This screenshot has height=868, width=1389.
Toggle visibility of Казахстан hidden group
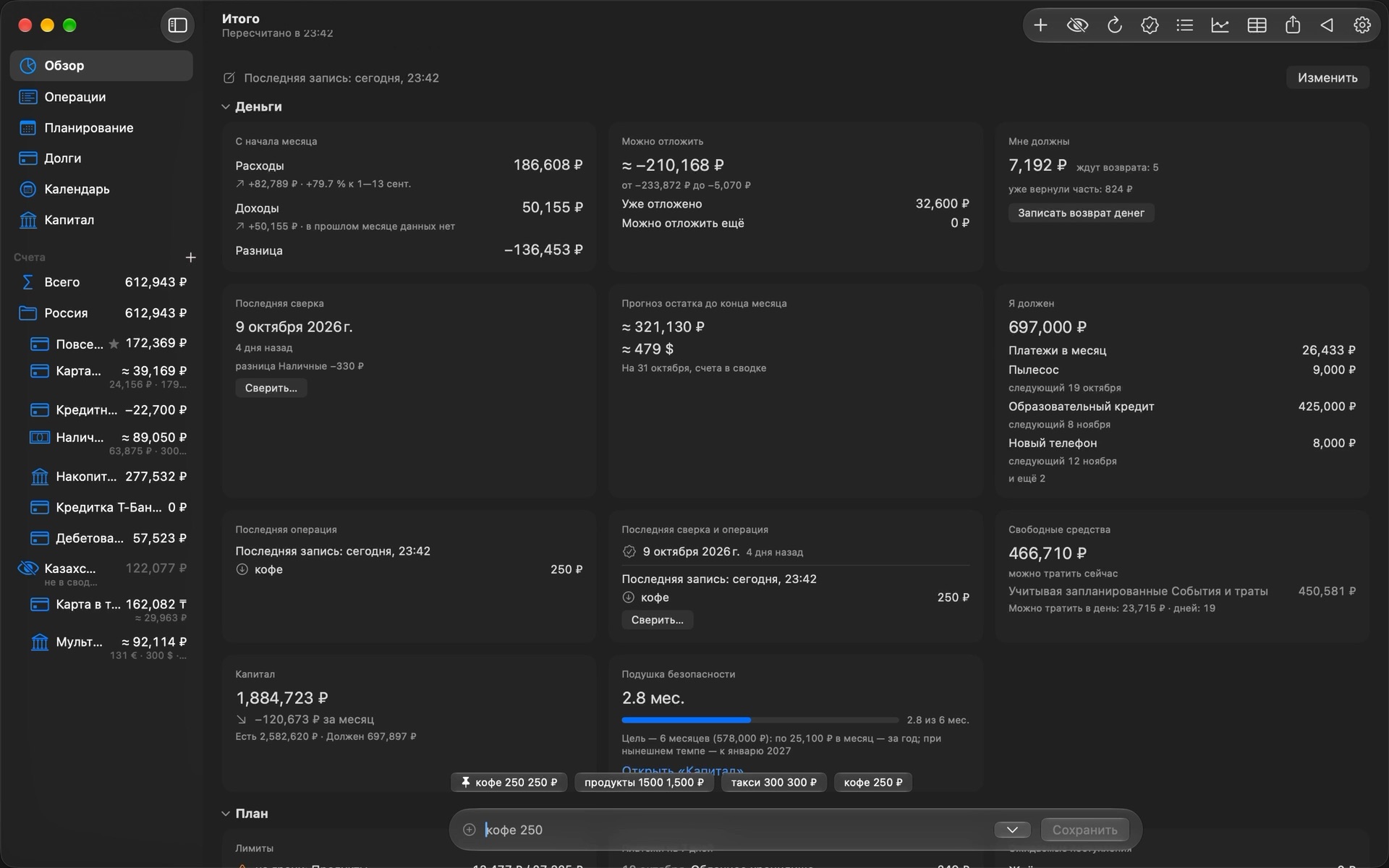(27, 569)
